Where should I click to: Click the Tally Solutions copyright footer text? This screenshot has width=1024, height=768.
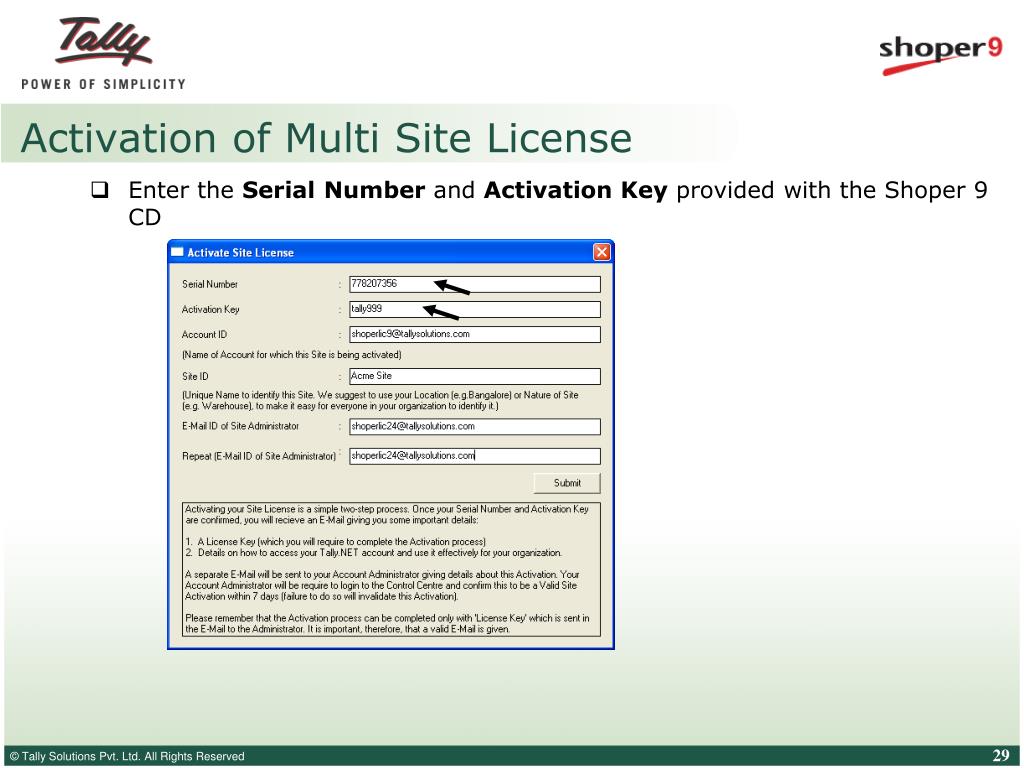click(127, 756)
